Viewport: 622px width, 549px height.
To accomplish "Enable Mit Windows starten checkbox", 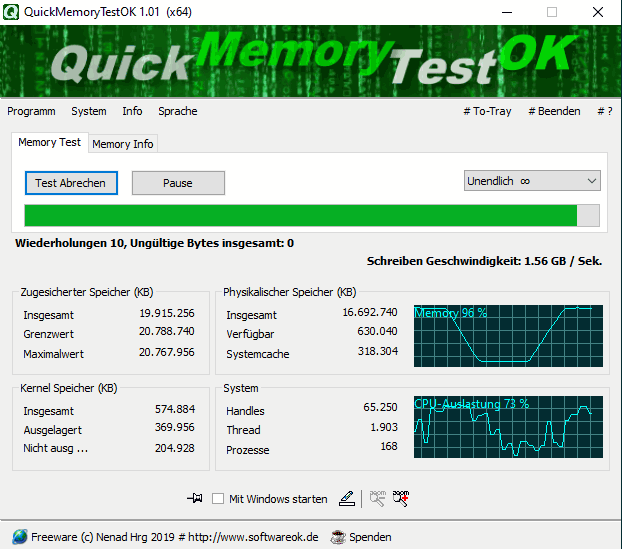I will (x=218, y=499).
